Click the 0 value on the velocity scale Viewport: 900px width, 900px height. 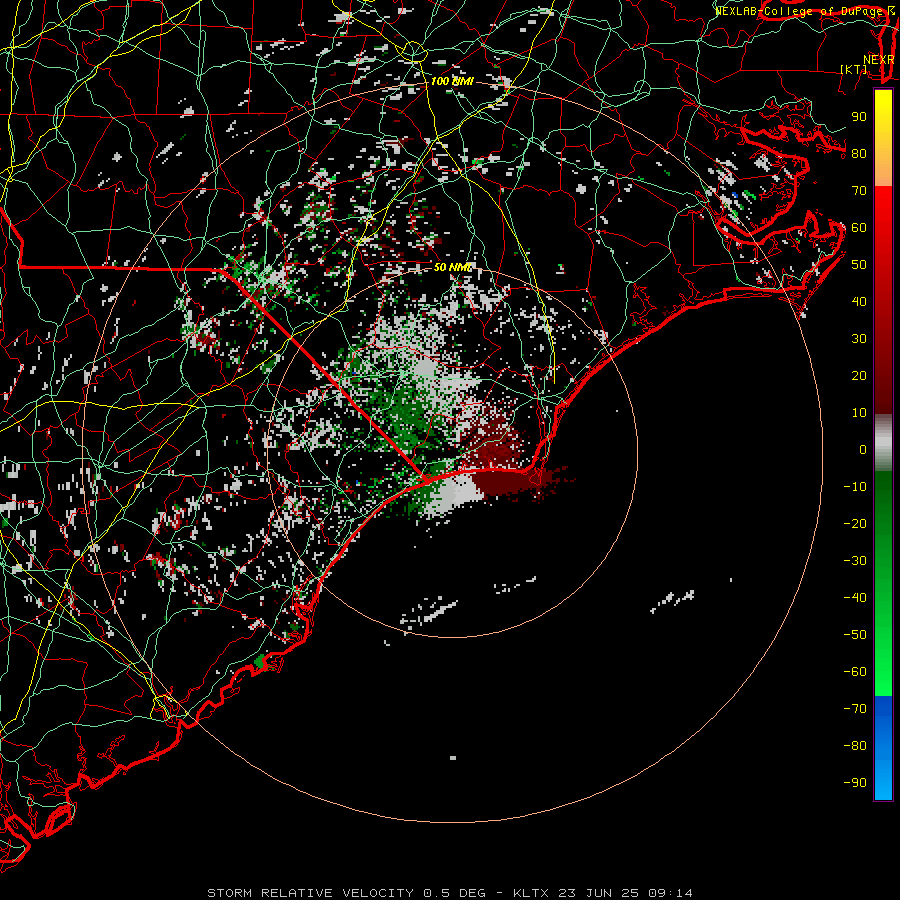pyautogui.click(x=863, y=450)
